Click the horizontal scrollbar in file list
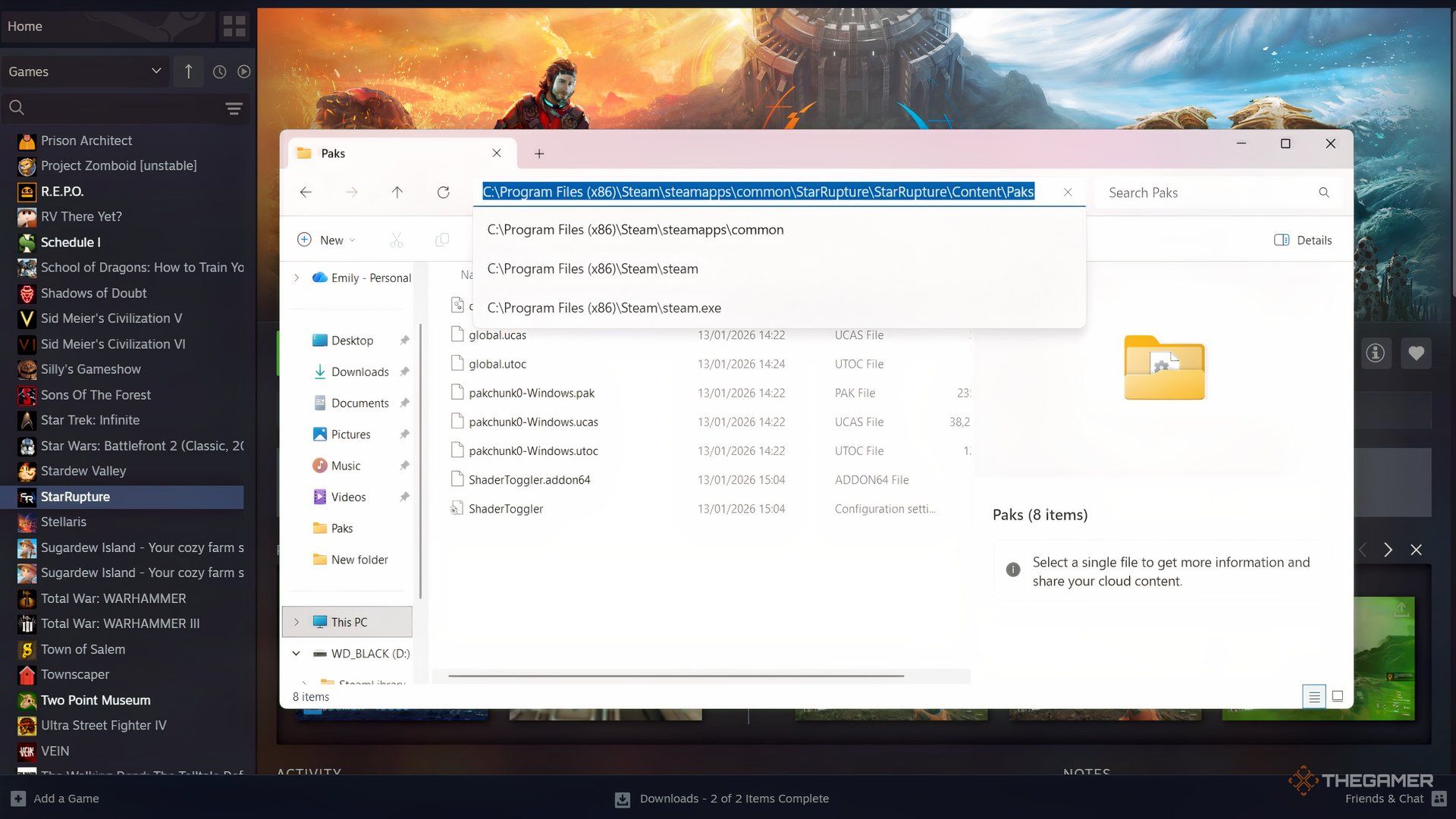 675,676
